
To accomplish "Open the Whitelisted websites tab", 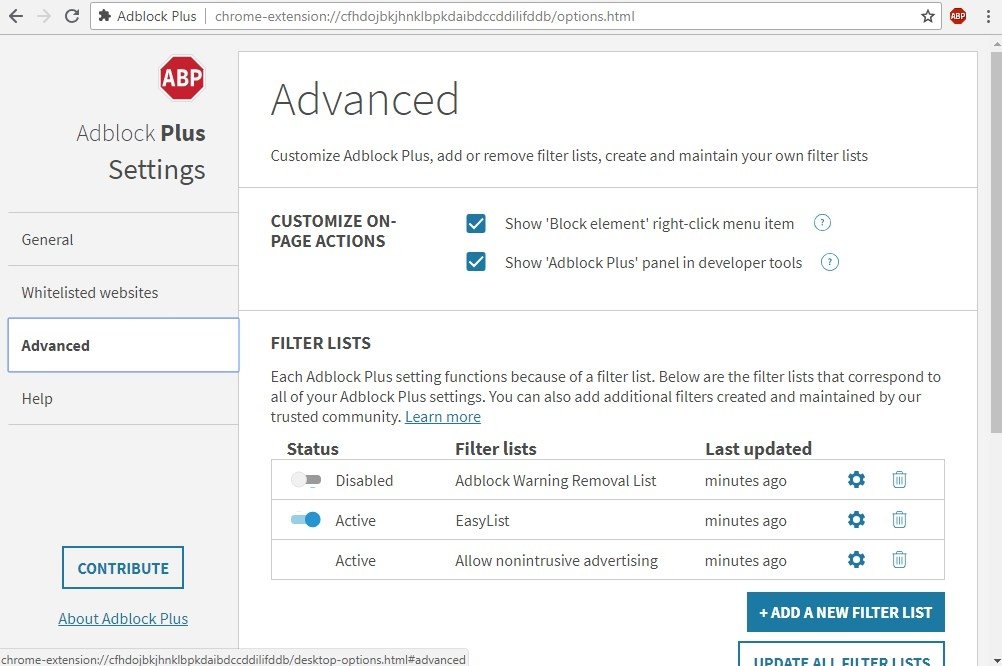I will tap(123, 293).
